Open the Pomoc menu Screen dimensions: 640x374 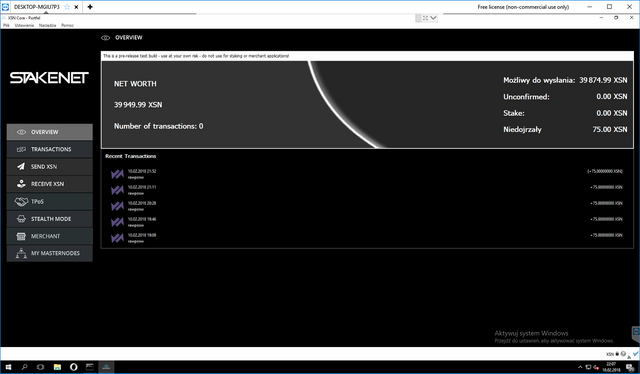(67, 25)
